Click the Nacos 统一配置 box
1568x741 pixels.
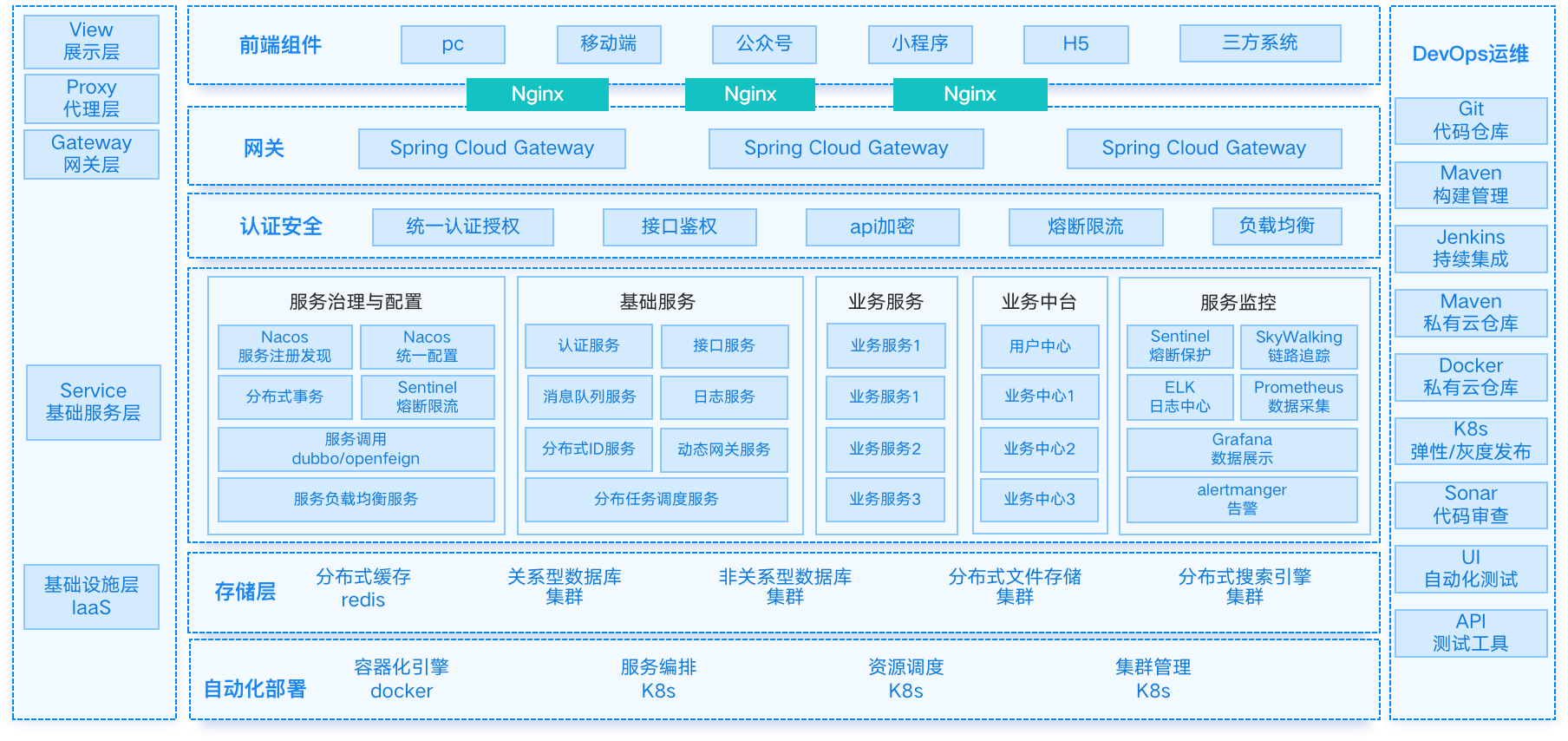[428, 347]
